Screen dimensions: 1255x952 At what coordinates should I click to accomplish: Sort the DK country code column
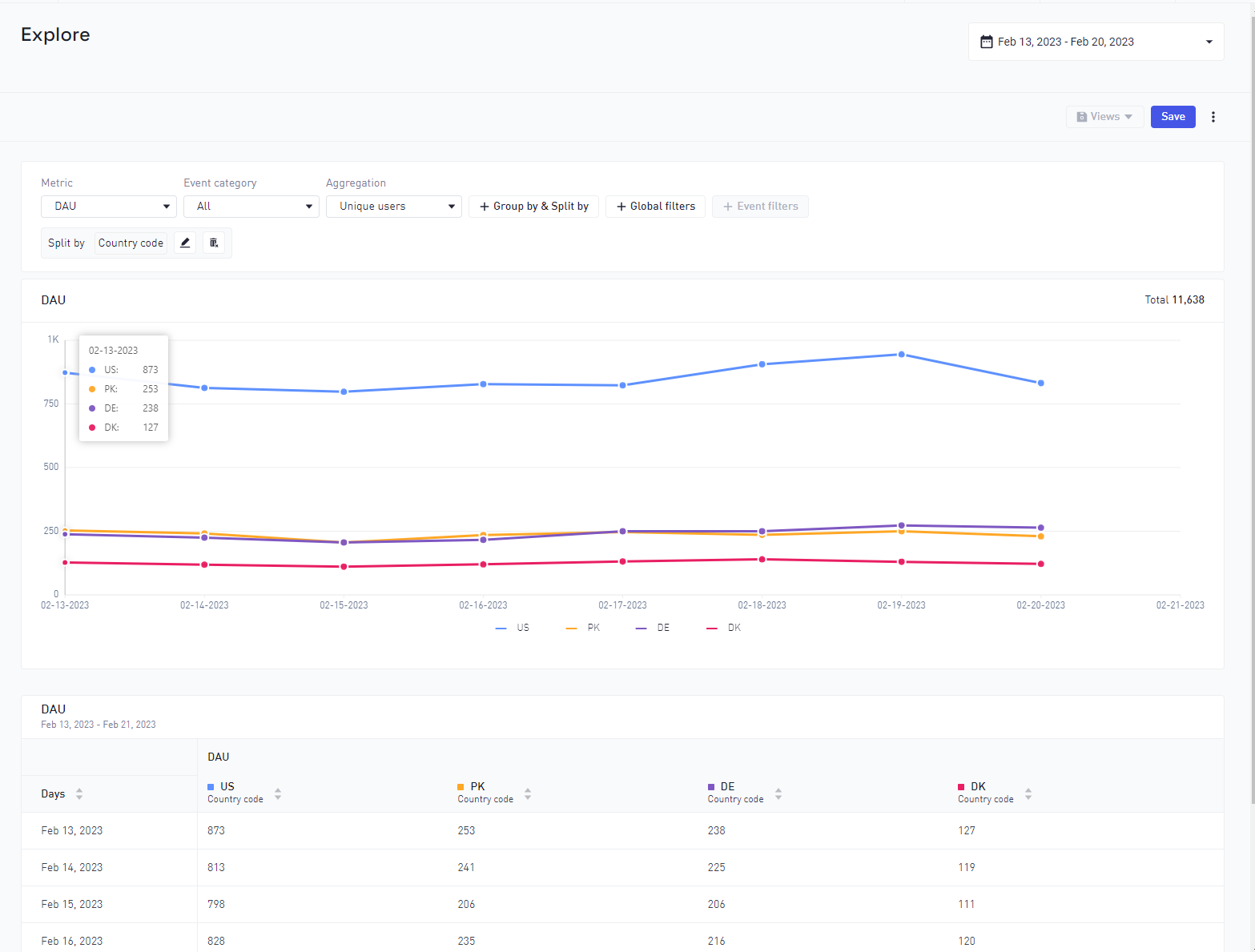[x=1028, y=794]
